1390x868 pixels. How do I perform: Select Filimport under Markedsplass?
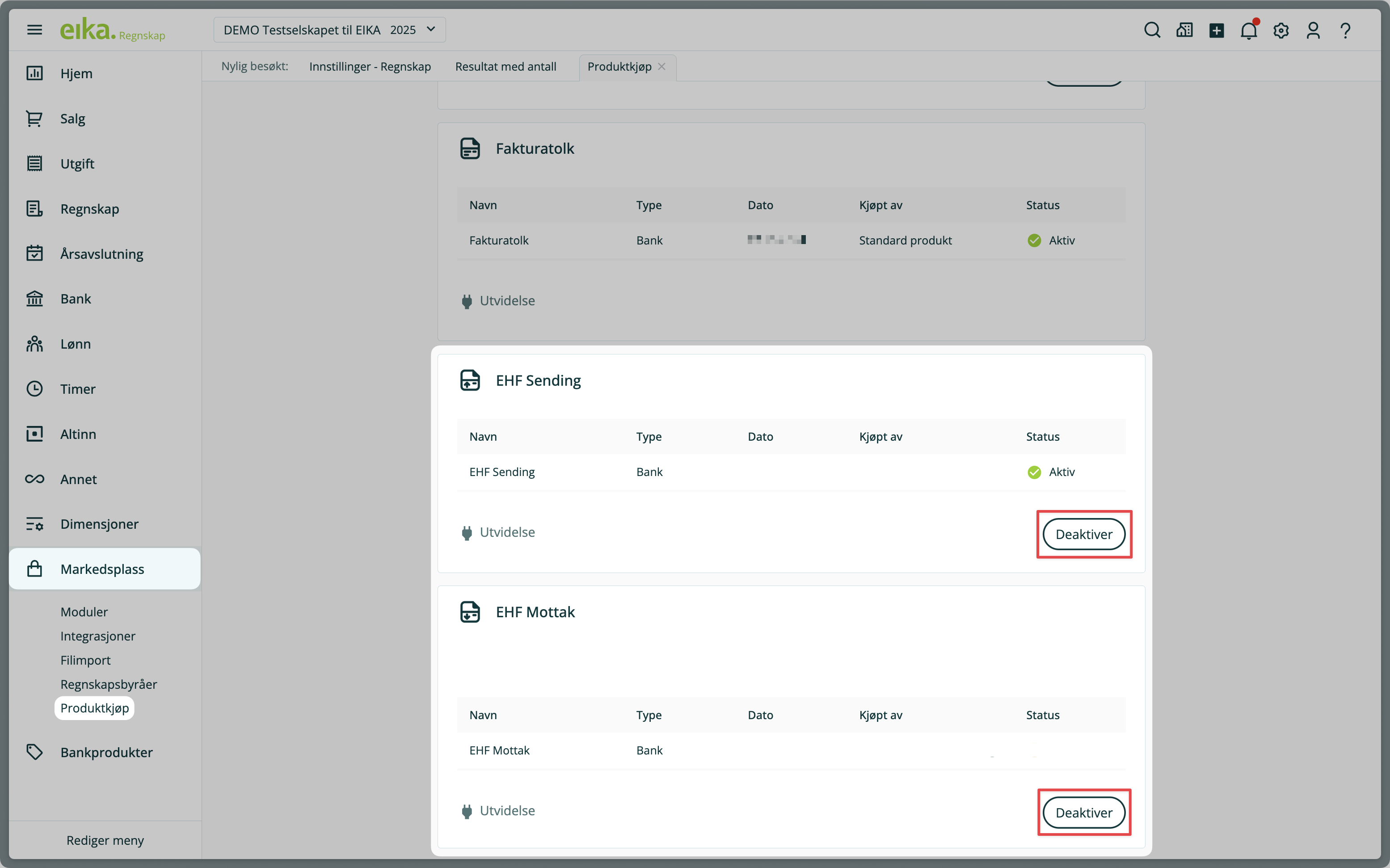point(85,660)
